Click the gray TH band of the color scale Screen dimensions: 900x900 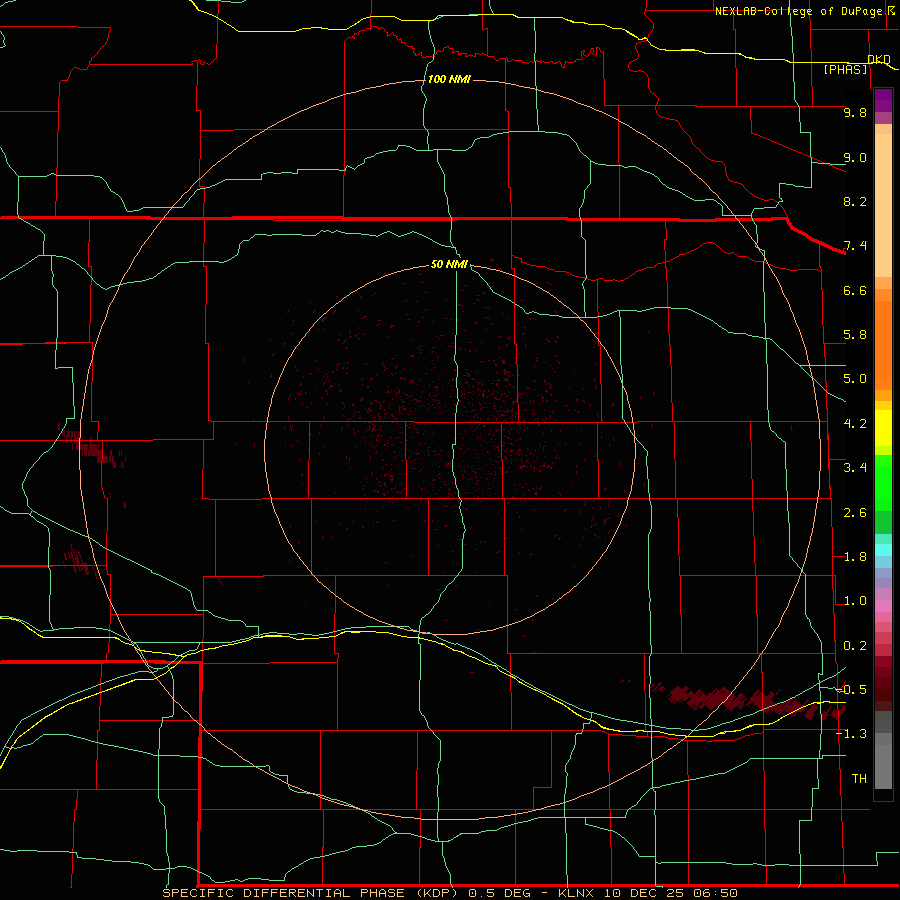pyautogui.click(x=883, y=766)
